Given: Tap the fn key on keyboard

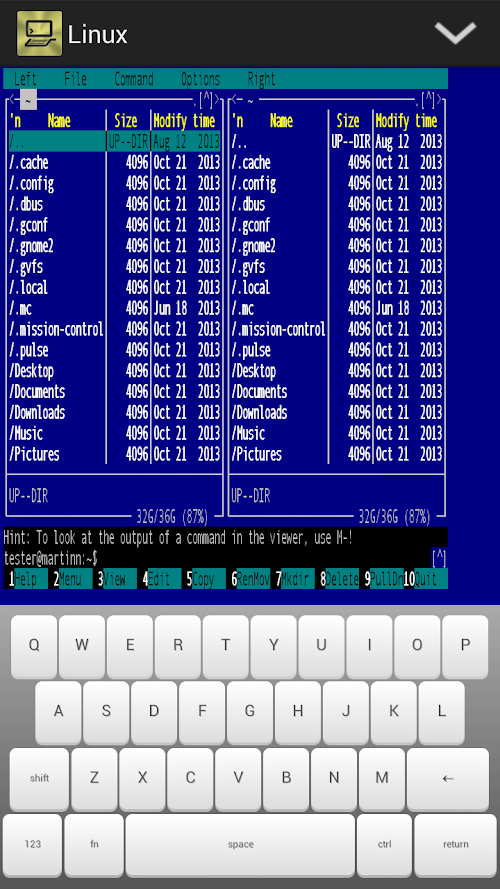Looking at the screenshot, I should pos(94,844).
